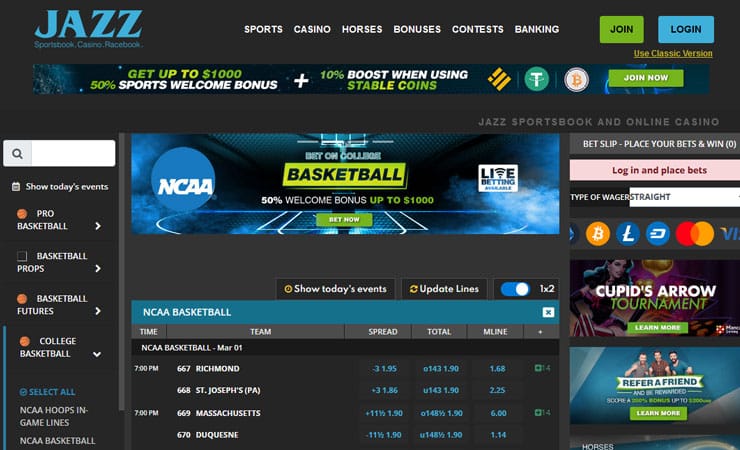The width and height of the screenshot is (740, 450).
Task: Click the Use Classic Version link
Action: pos(673,53)
